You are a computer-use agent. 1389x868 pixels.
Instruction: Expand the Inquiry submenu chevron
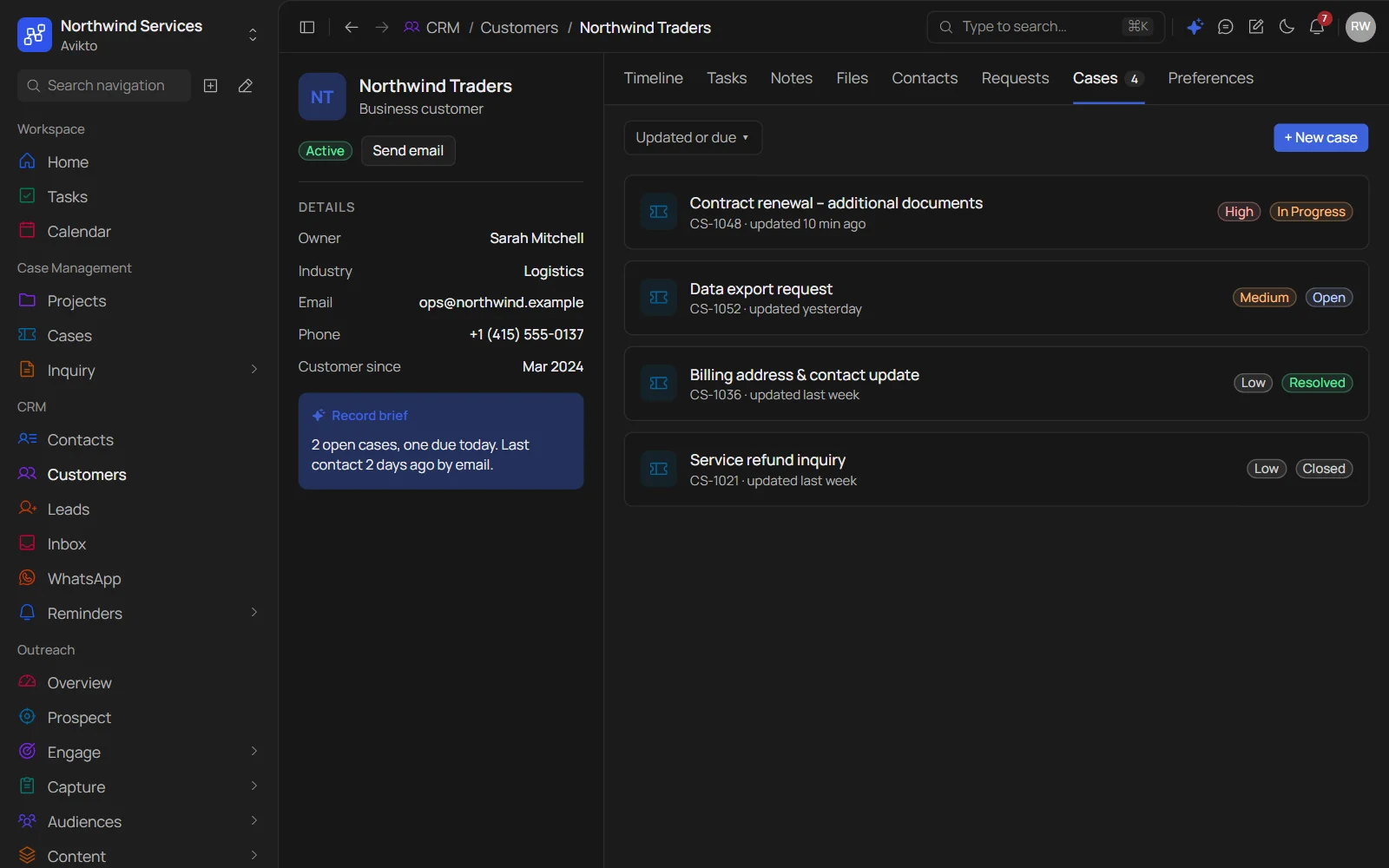(x=254, y=370)
